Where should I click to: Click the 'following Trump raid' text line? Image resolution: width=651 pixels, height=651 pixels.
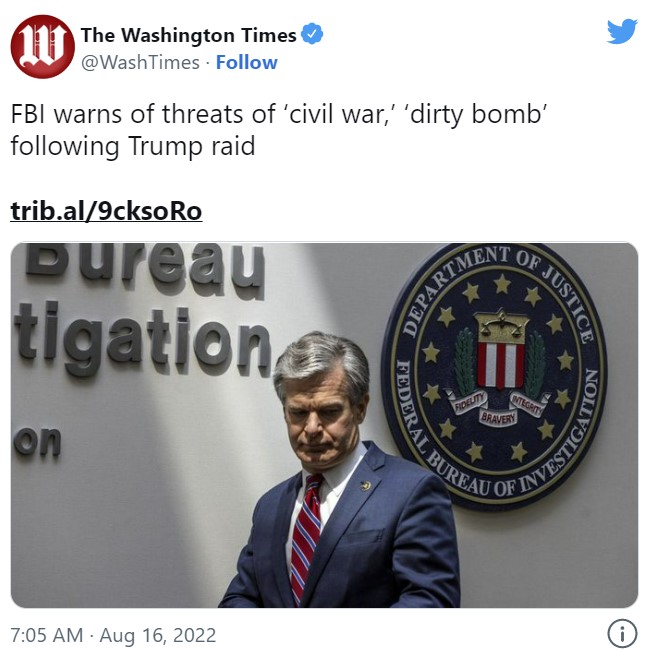[x=133, y=146]
